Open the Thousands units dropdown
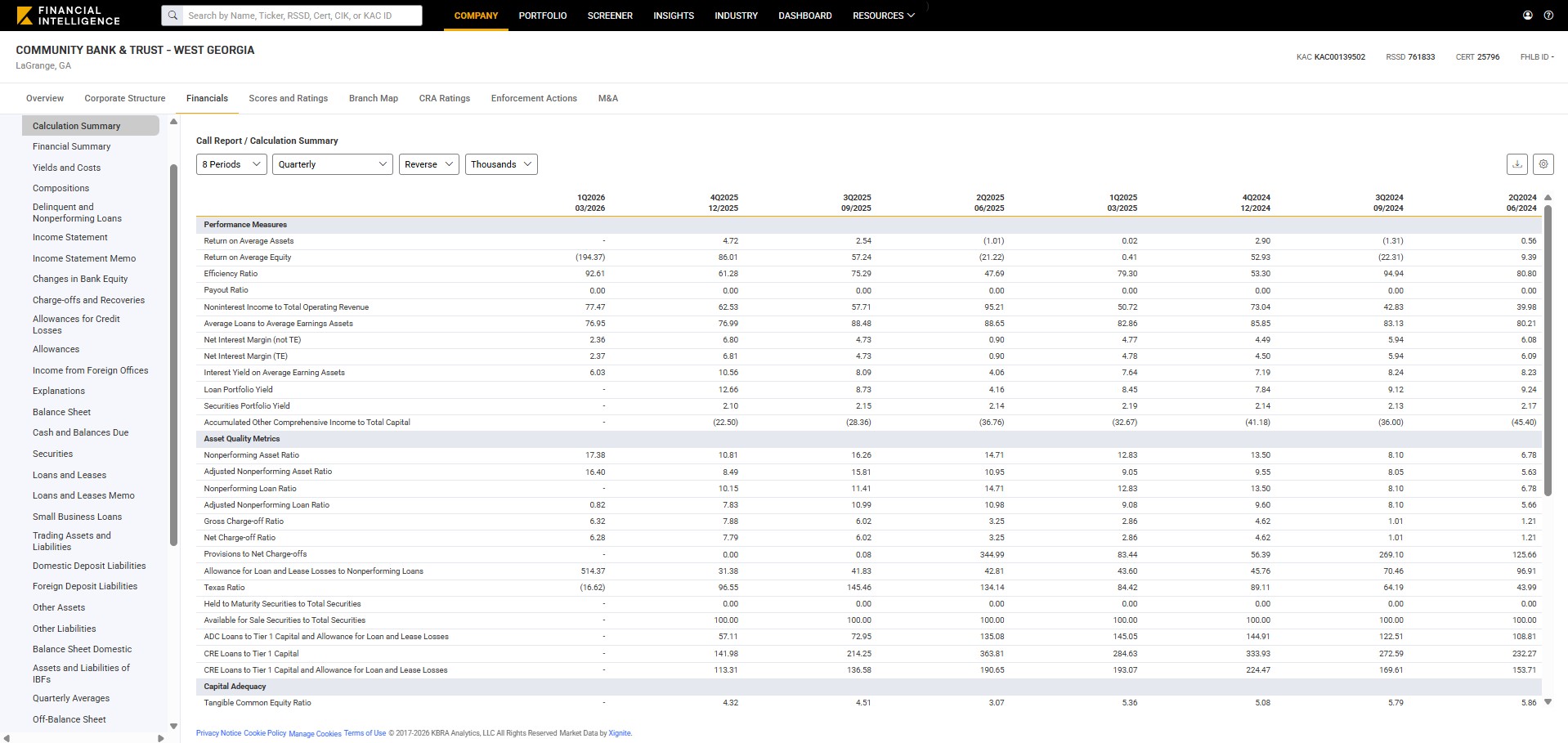 pos(501,164)
